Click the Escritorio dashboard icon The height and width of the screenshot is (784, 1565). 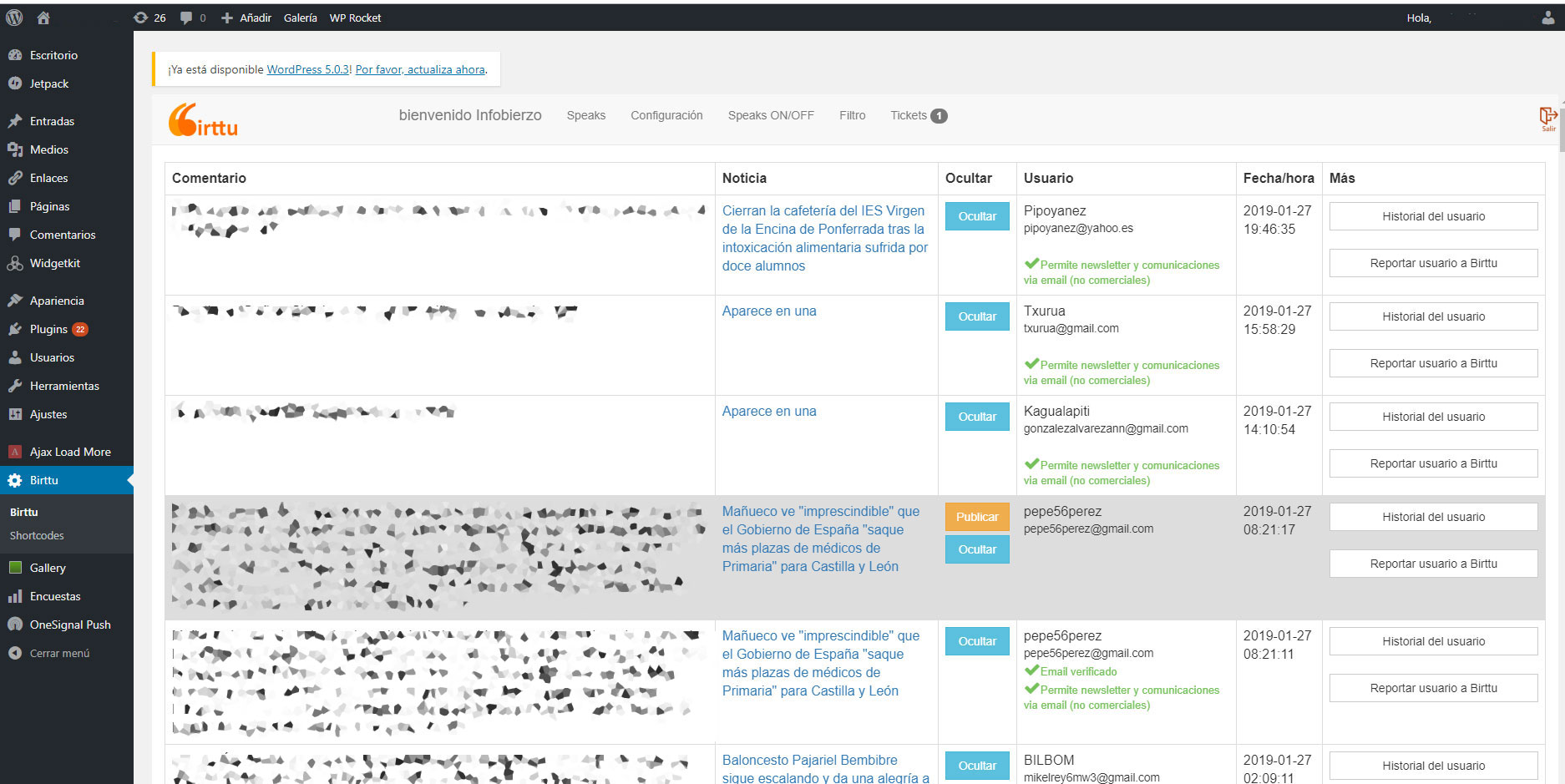[x=15, y=55]
